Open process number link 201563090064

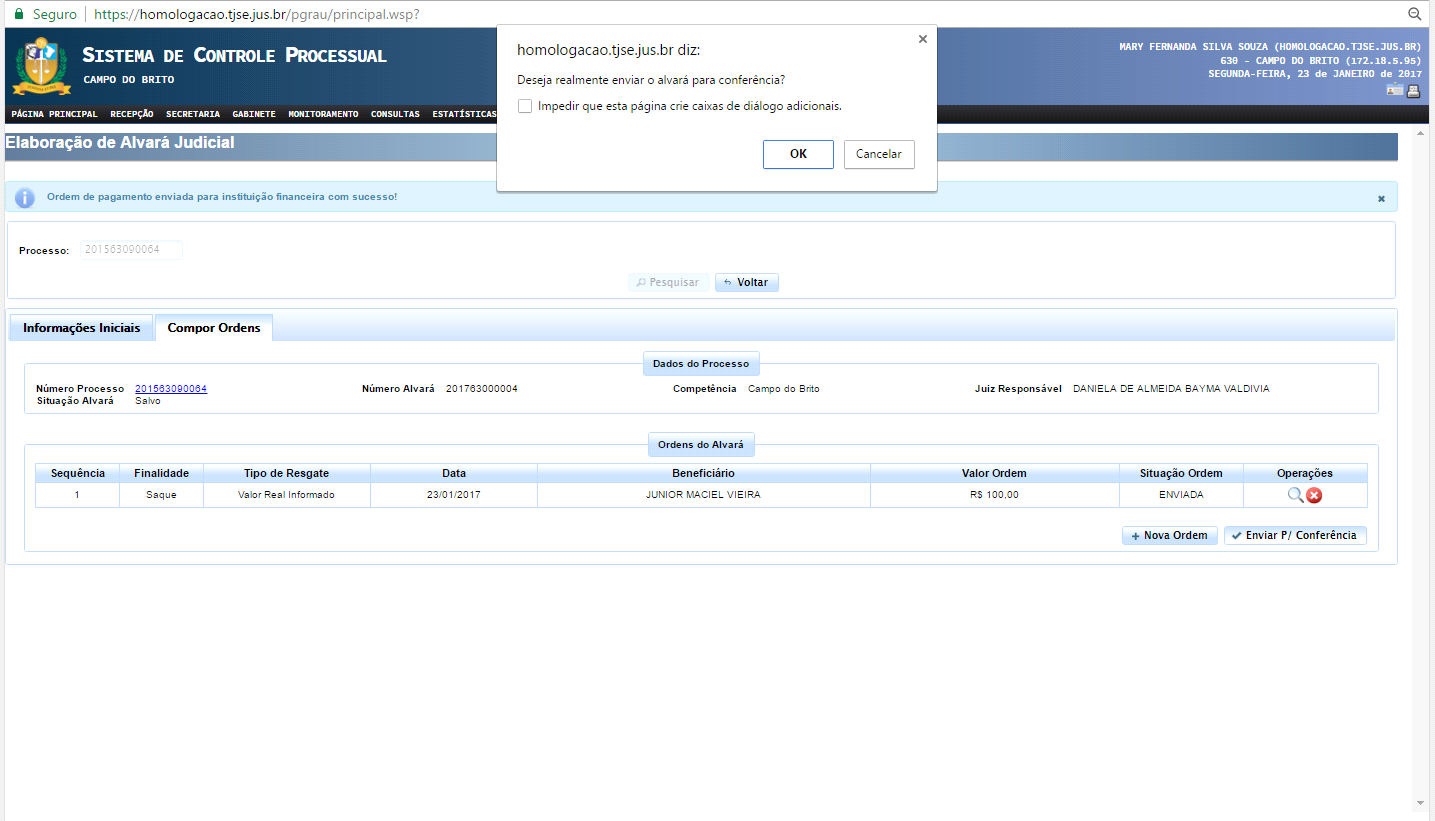(171, 388)
